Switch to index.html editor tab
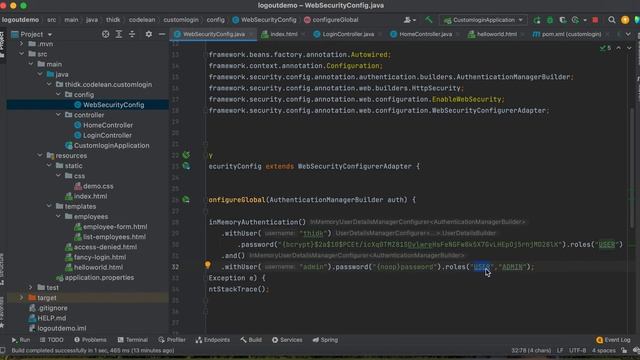640x360 pixels. (x=283, y=34)
